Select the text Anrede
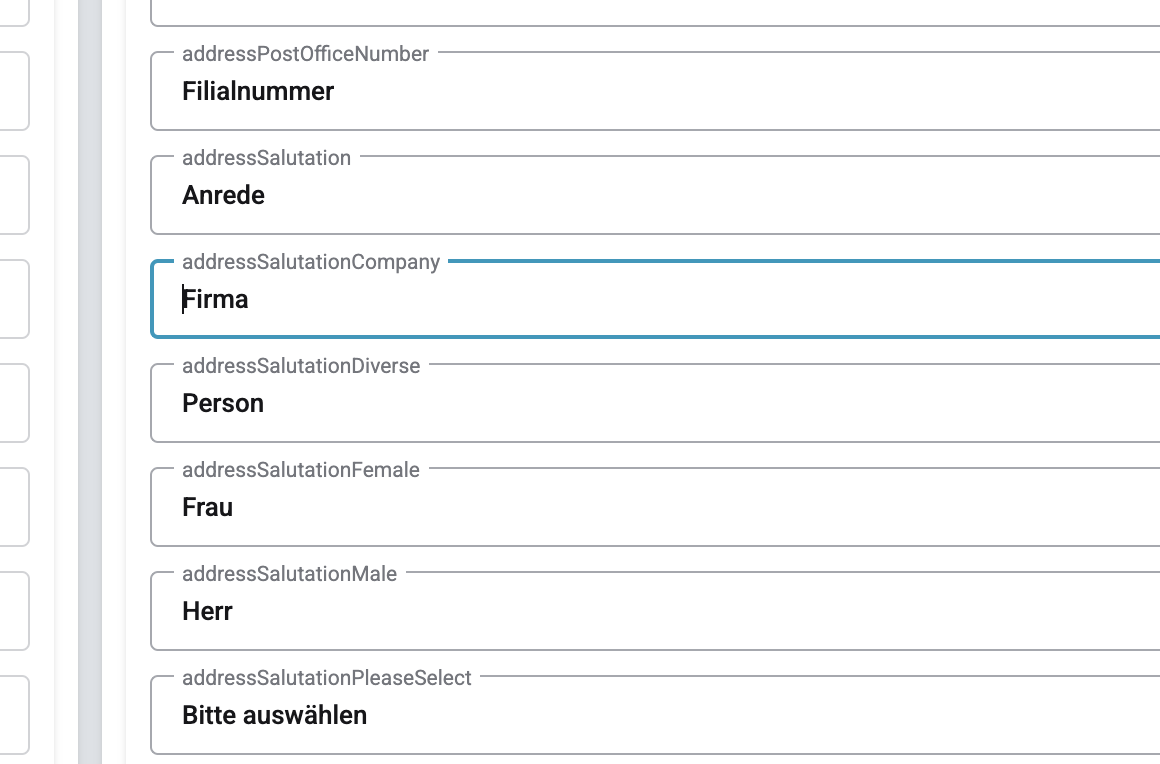This screenshot has width=1160, height=764. pos(222,195)
